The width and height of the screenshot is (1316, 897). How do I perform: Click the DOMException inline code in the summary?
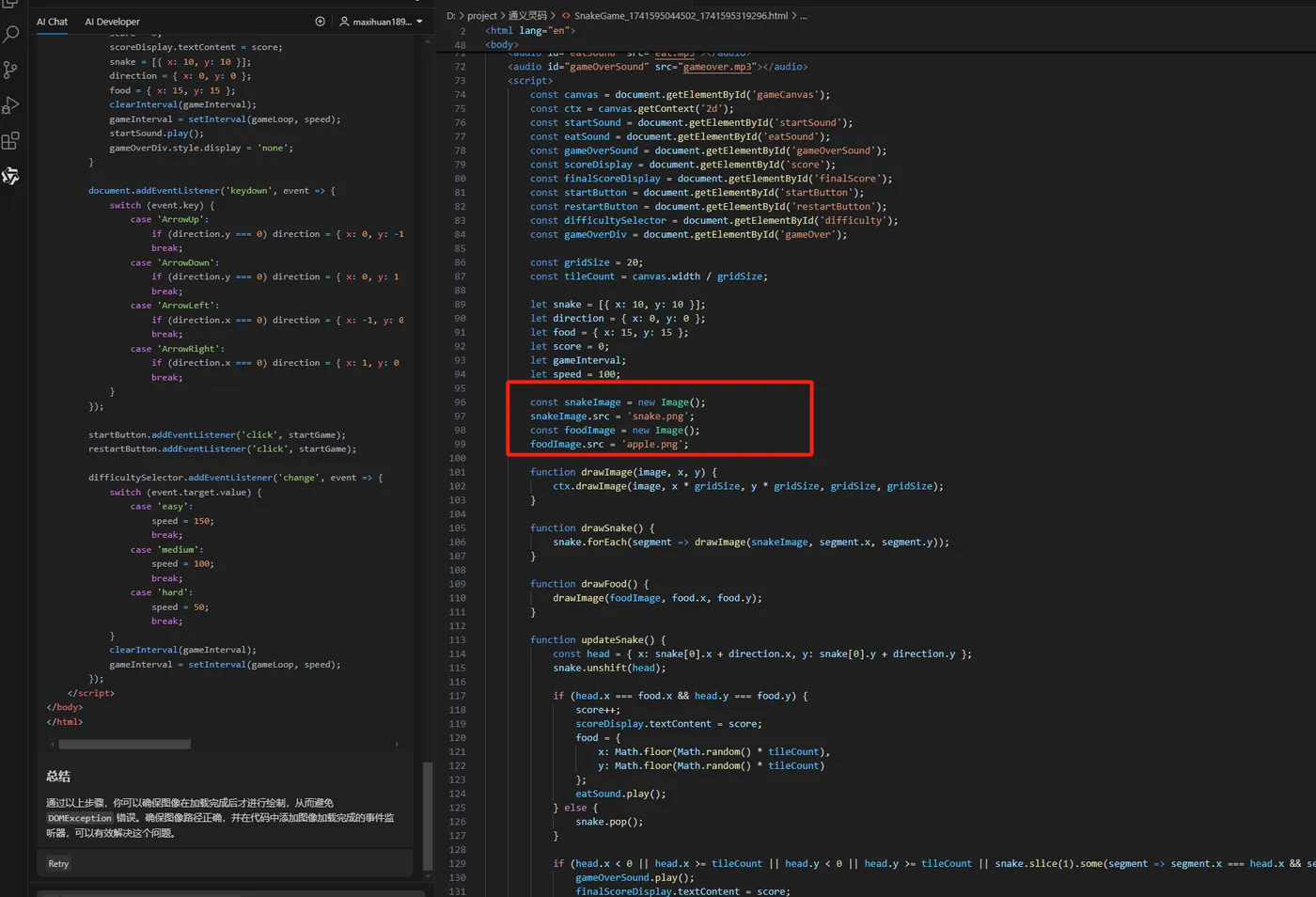click(80, 818)
